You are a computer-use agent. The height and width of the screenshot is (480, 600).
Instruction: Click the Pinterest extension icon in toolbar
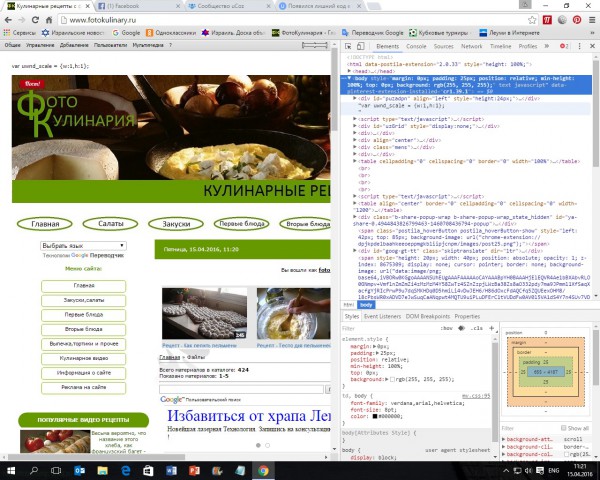coord(577,20)
